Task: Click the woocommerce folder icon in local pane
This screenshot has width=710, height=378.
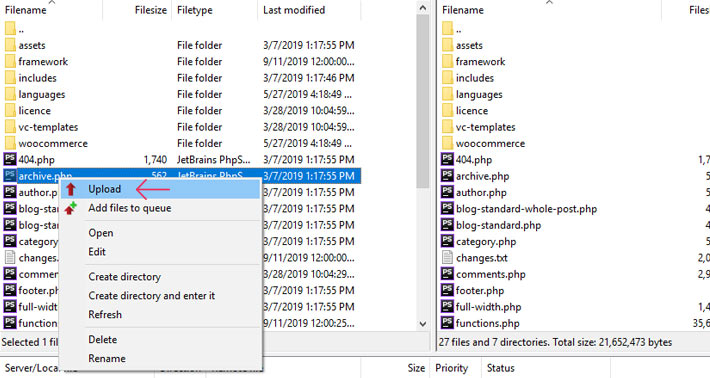Action: 10,143
